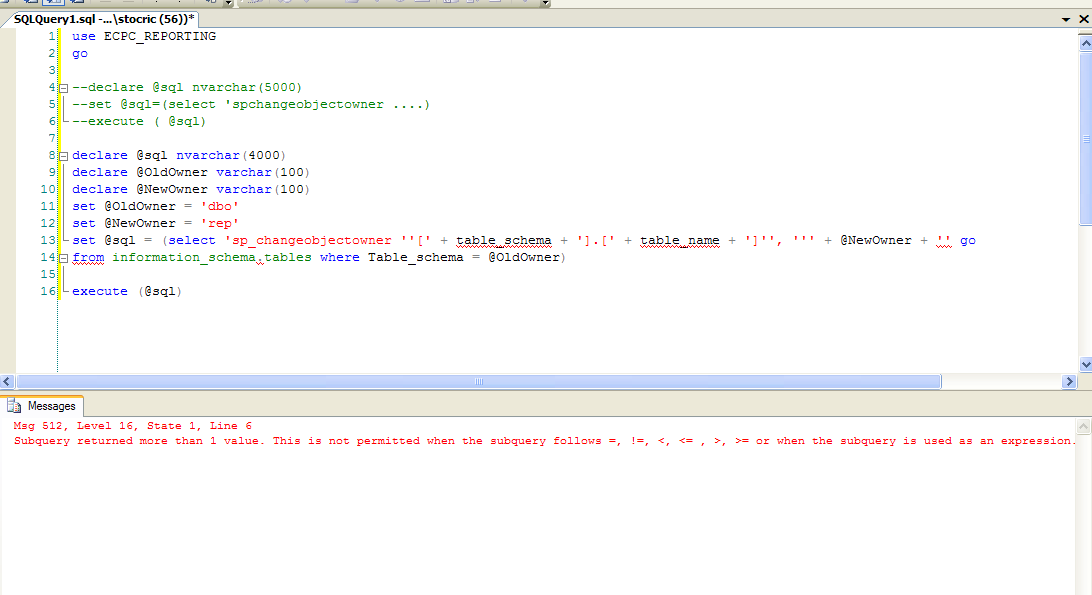Screen dimensions: 1092x595
Task: Click the leftmost toolbar icon
Action: point(6,4)
